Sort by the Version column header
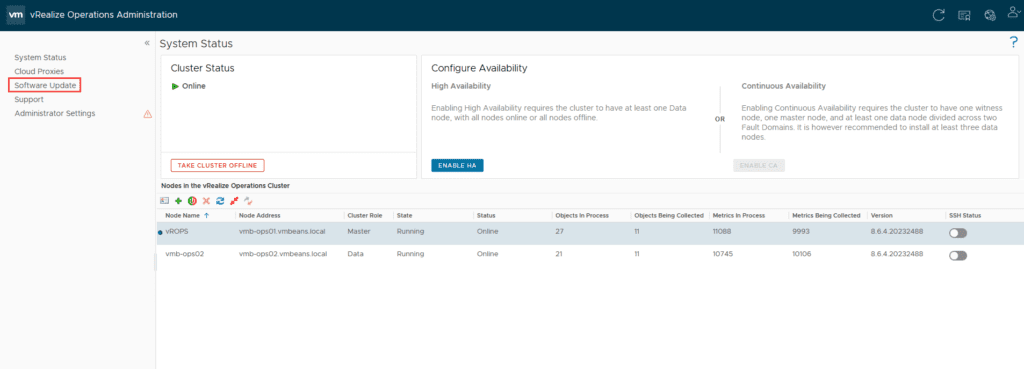Screen dimensions: 1024x369 (x=882, y=215)
